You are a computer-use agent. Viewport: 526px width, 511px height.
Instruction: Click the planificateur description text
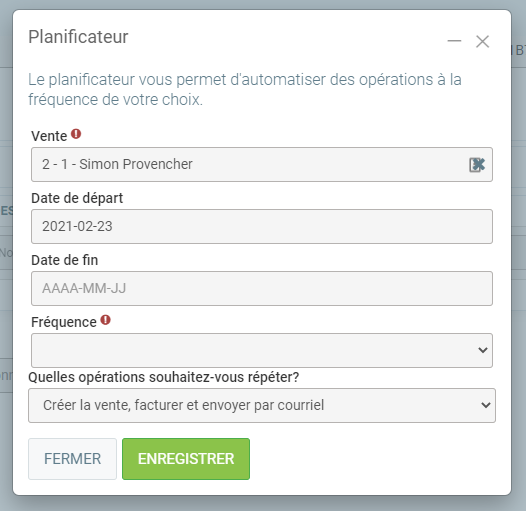[x=245, y=90]
